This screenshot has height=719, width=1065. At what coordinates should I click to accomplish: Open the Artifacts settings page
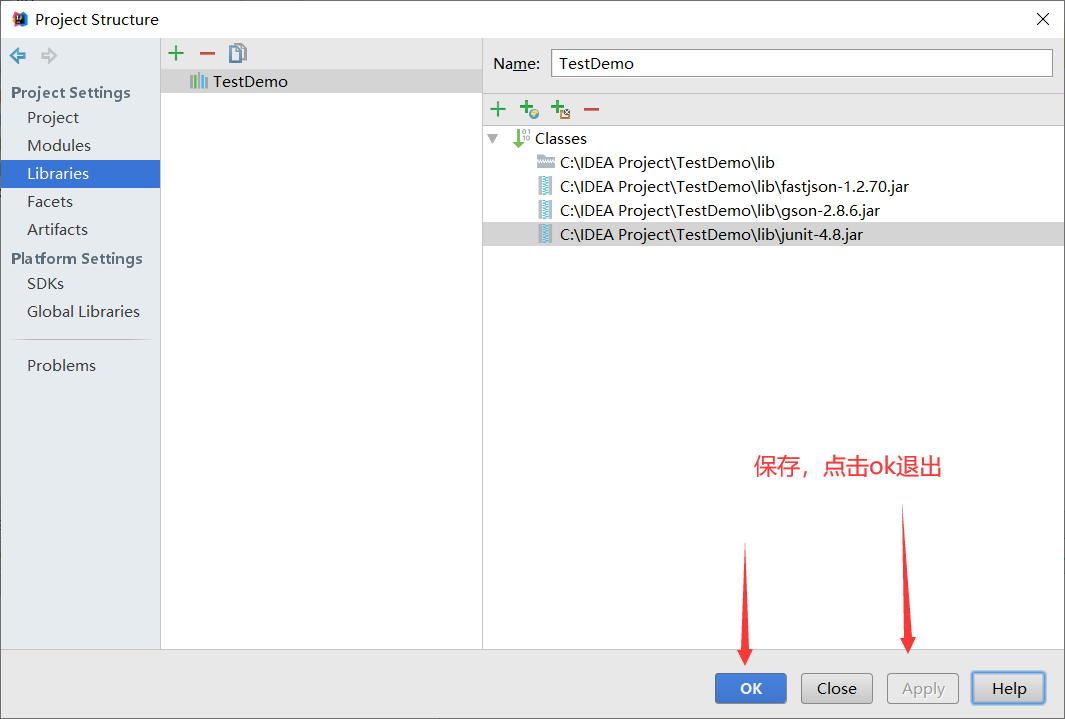[58, 229]
